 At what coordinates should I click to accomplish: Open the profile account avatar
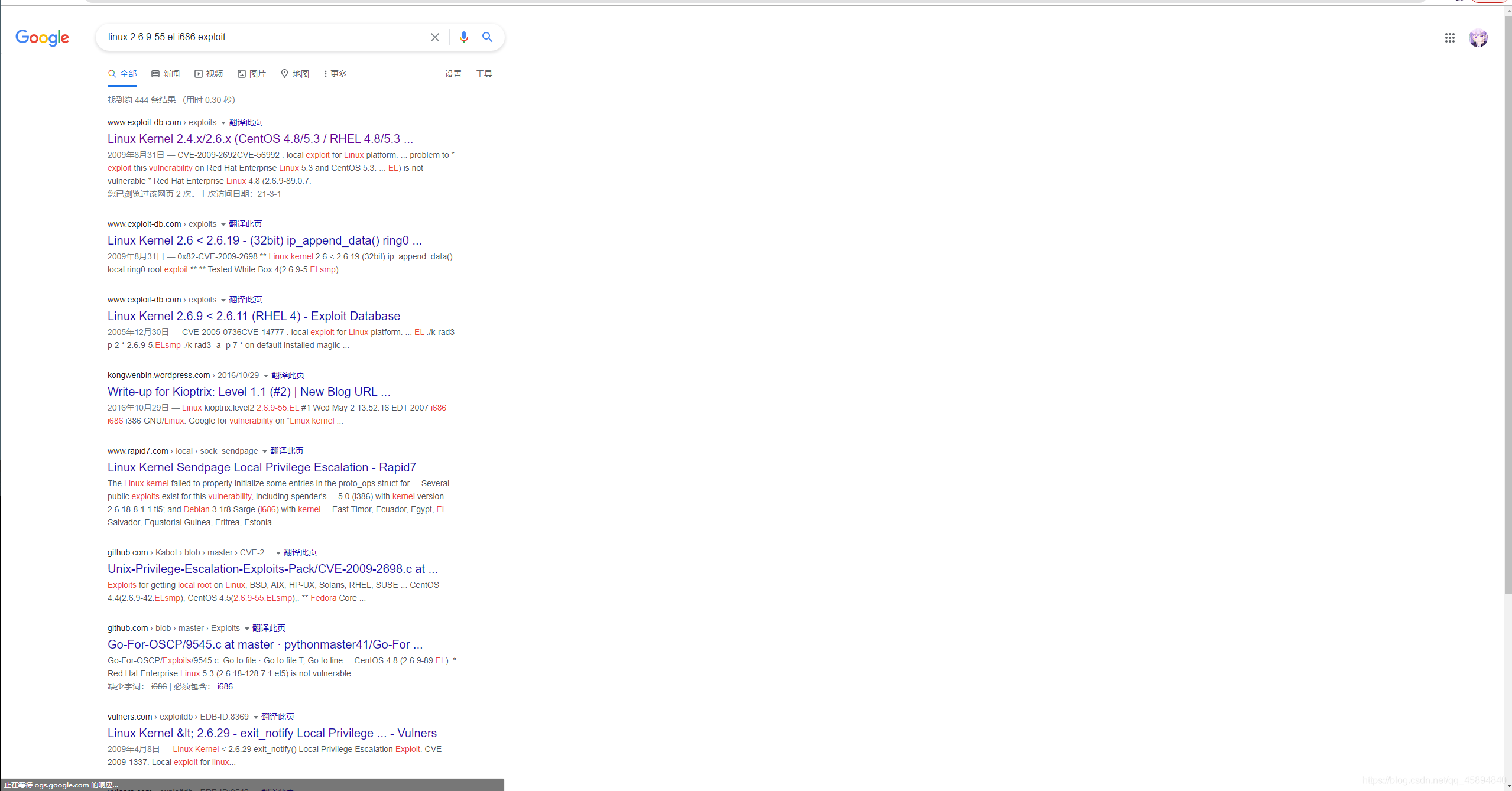1479,37
